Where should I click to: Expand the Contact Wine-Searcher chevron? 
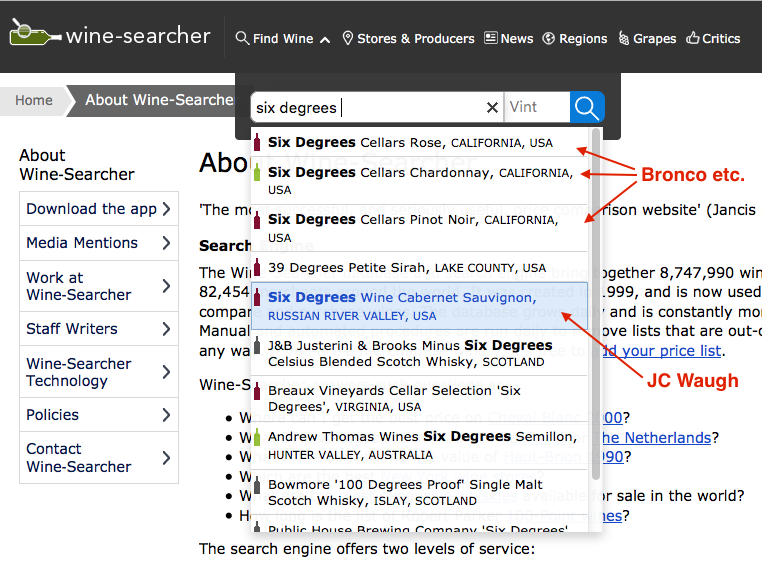(x=167, y=458)
